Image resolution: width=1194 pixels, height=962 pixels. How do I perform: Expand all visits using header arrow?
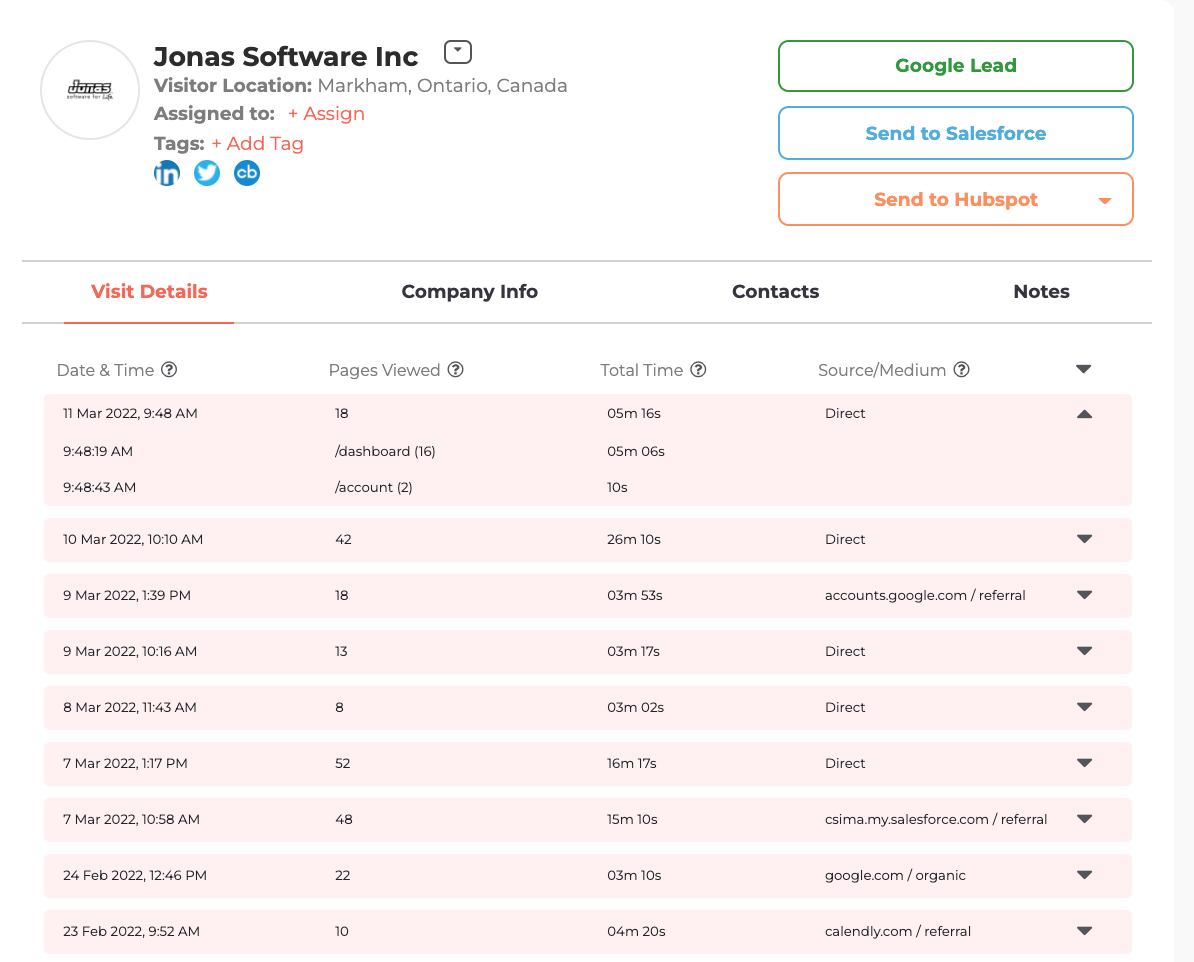click(1083, 370)
